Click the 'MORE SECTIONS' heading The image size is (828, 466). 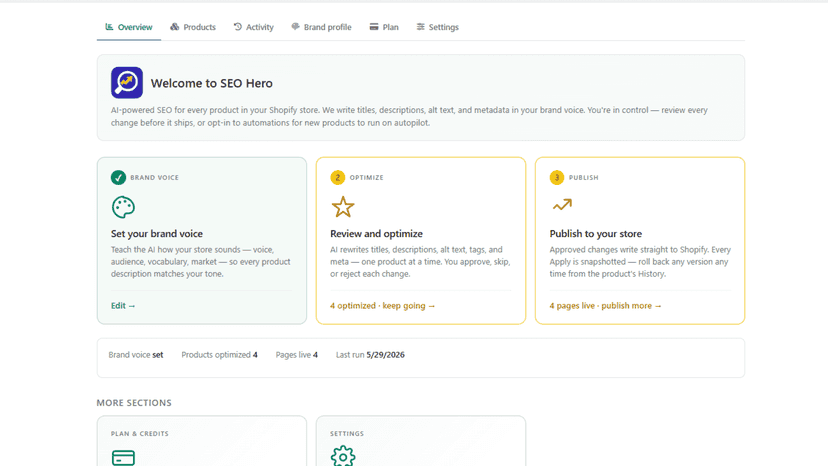tap(134, 403)
